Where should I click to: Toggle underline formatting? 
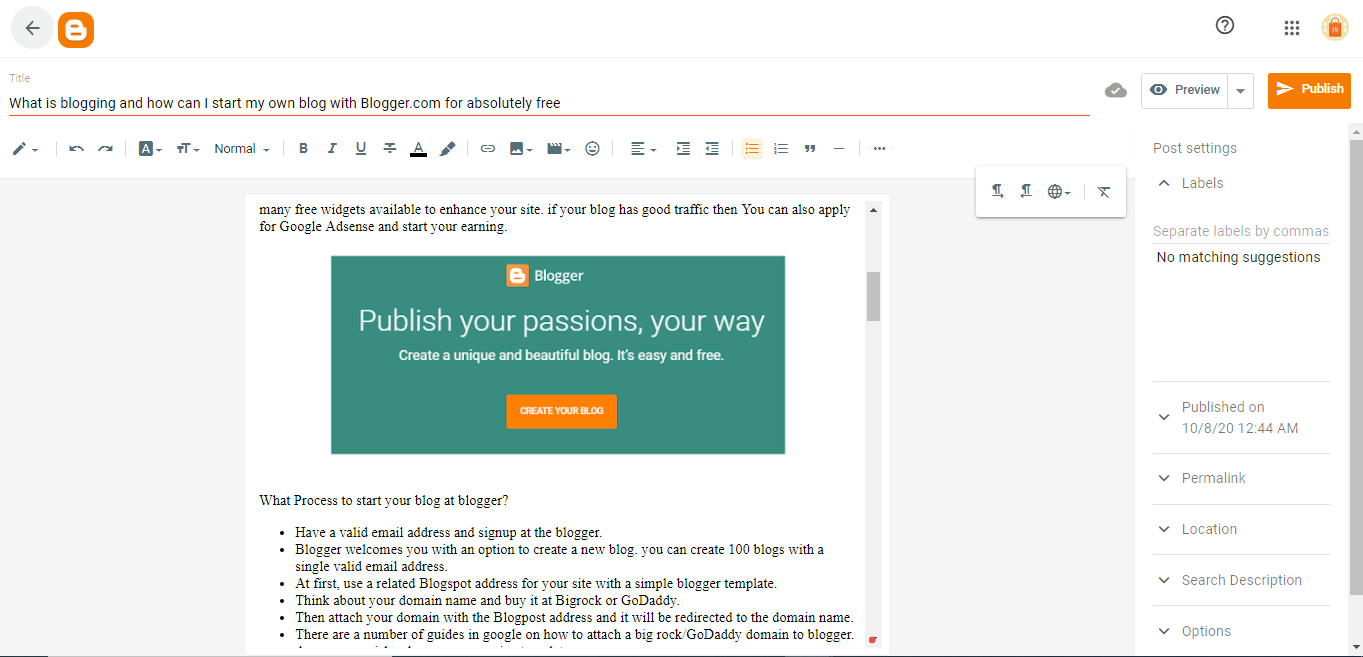point(361,149)
